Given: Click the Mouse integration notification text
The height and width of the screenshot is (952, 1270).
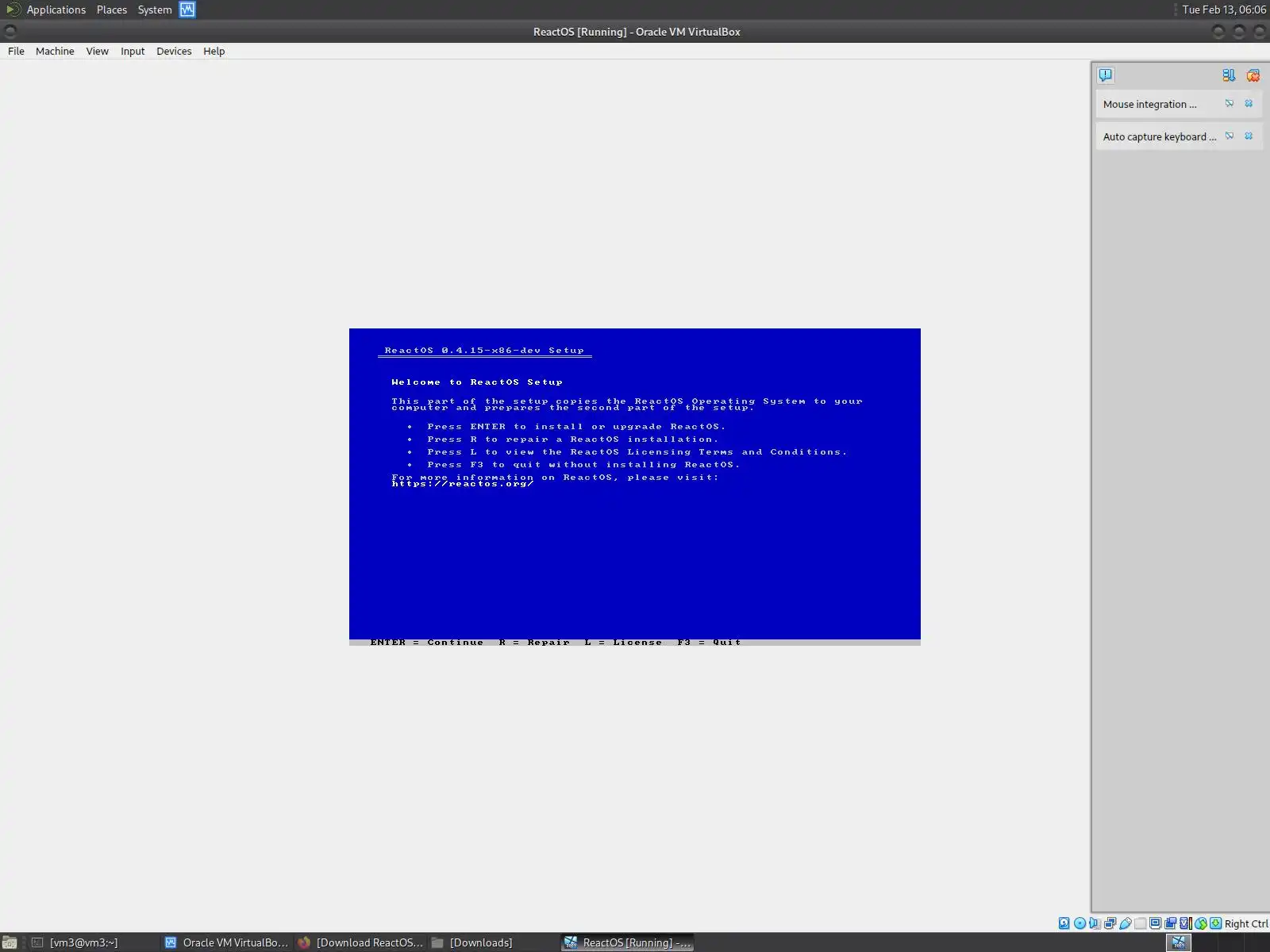Looking at the screenshot, I should click(1149, 104).
